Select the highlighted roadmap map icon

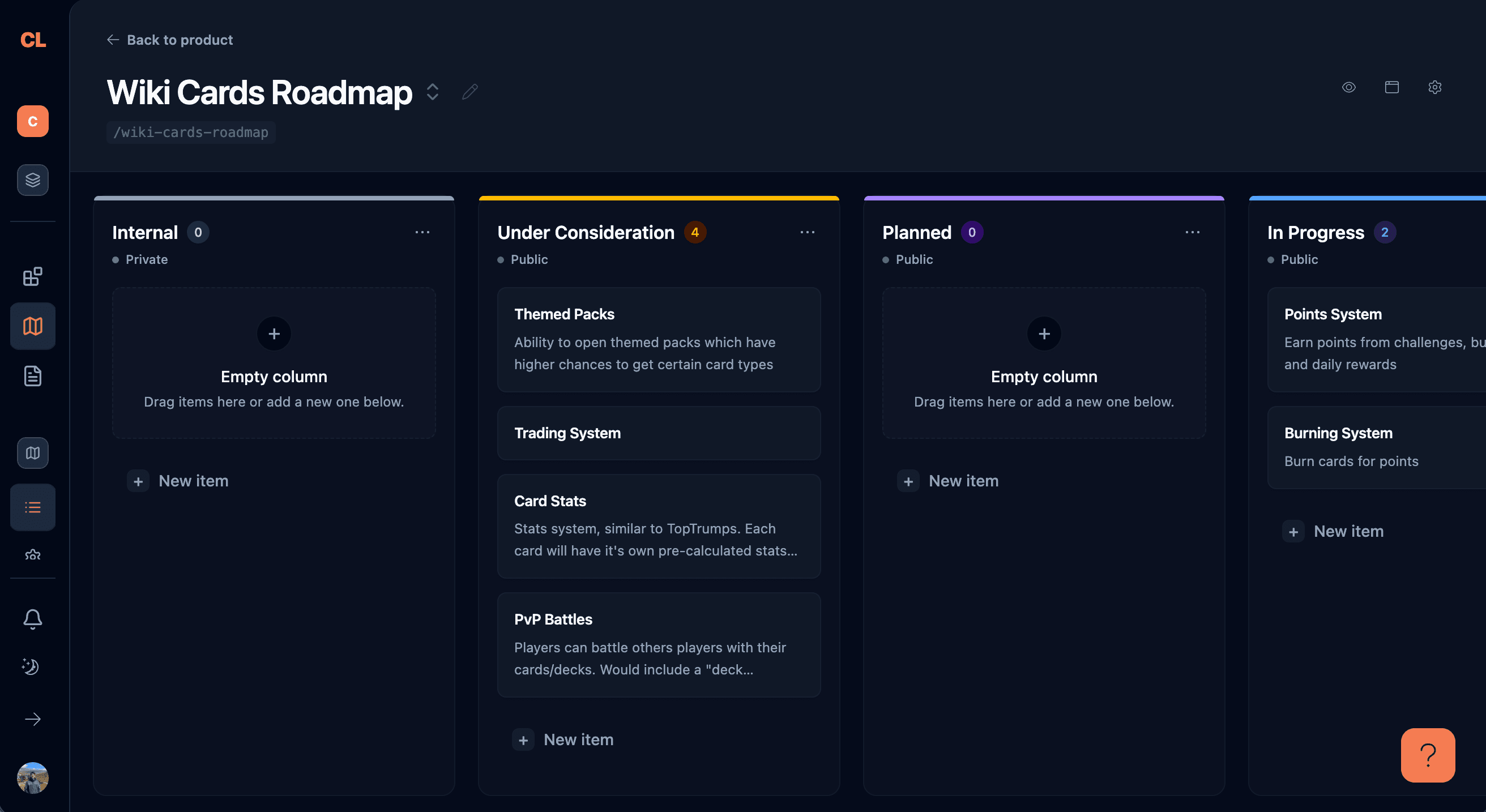[33, 326]
